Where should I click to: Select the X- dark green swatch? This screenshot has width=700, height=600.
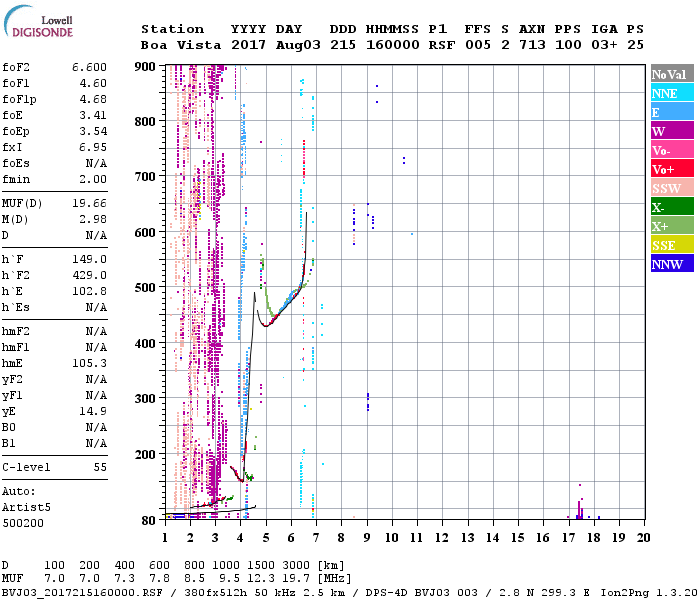pos(672,207)
